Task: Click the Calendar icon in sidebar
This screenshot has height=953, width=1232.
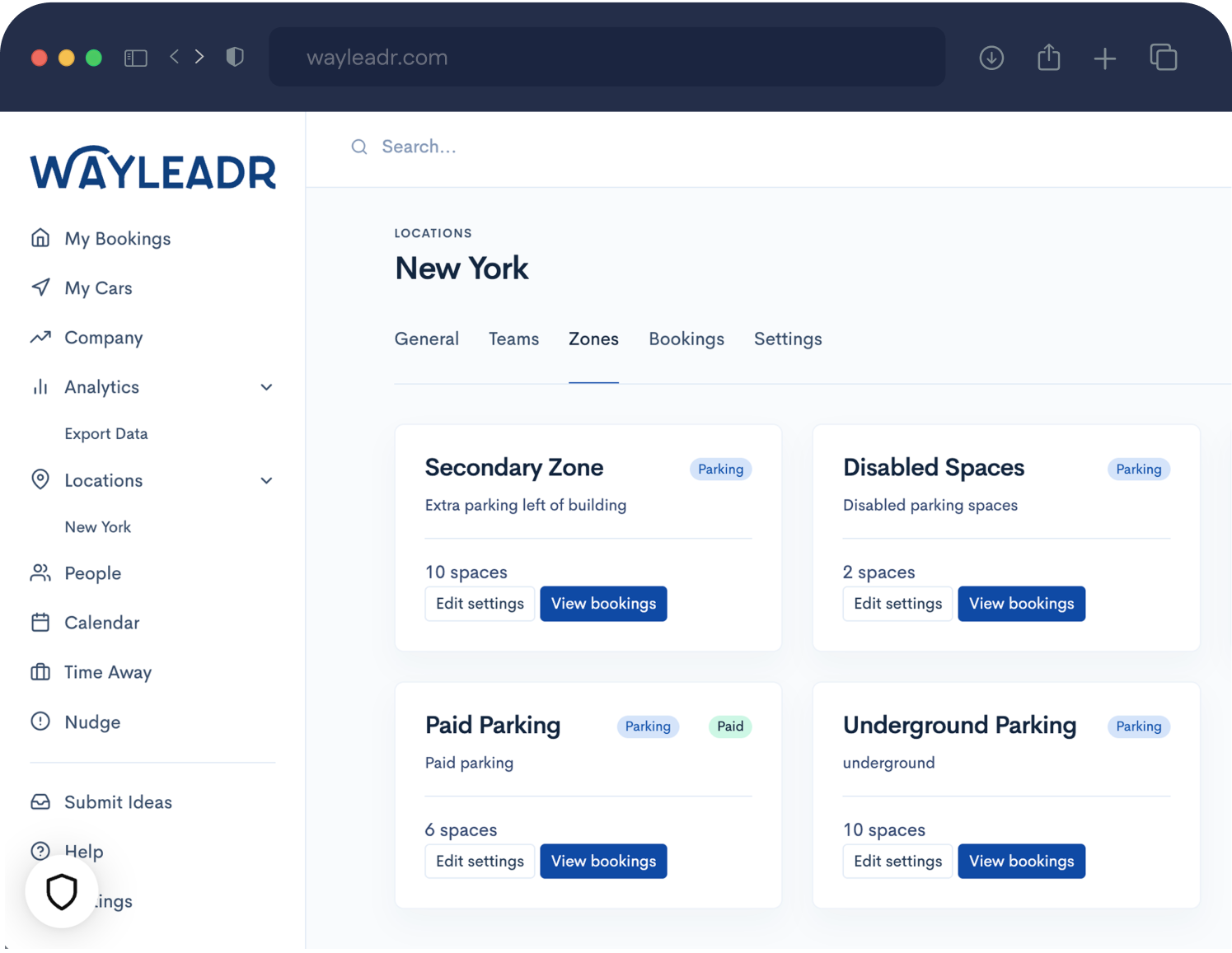Action: pos(40,623)
